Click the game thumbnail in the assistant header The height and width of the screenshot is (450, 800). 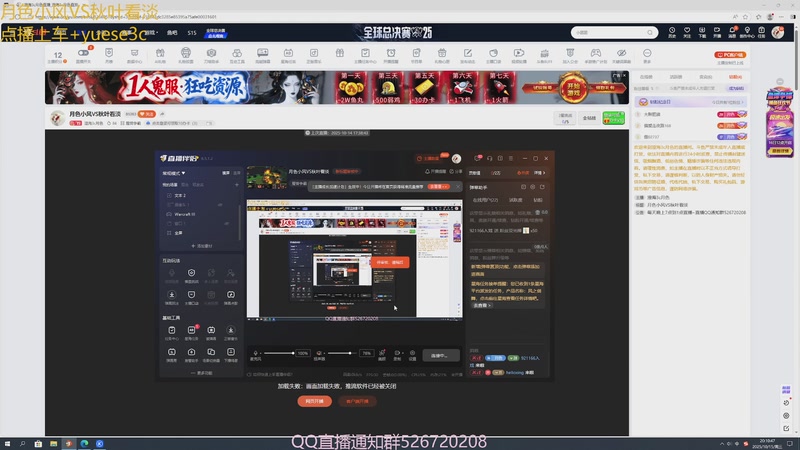click(266, 177)
